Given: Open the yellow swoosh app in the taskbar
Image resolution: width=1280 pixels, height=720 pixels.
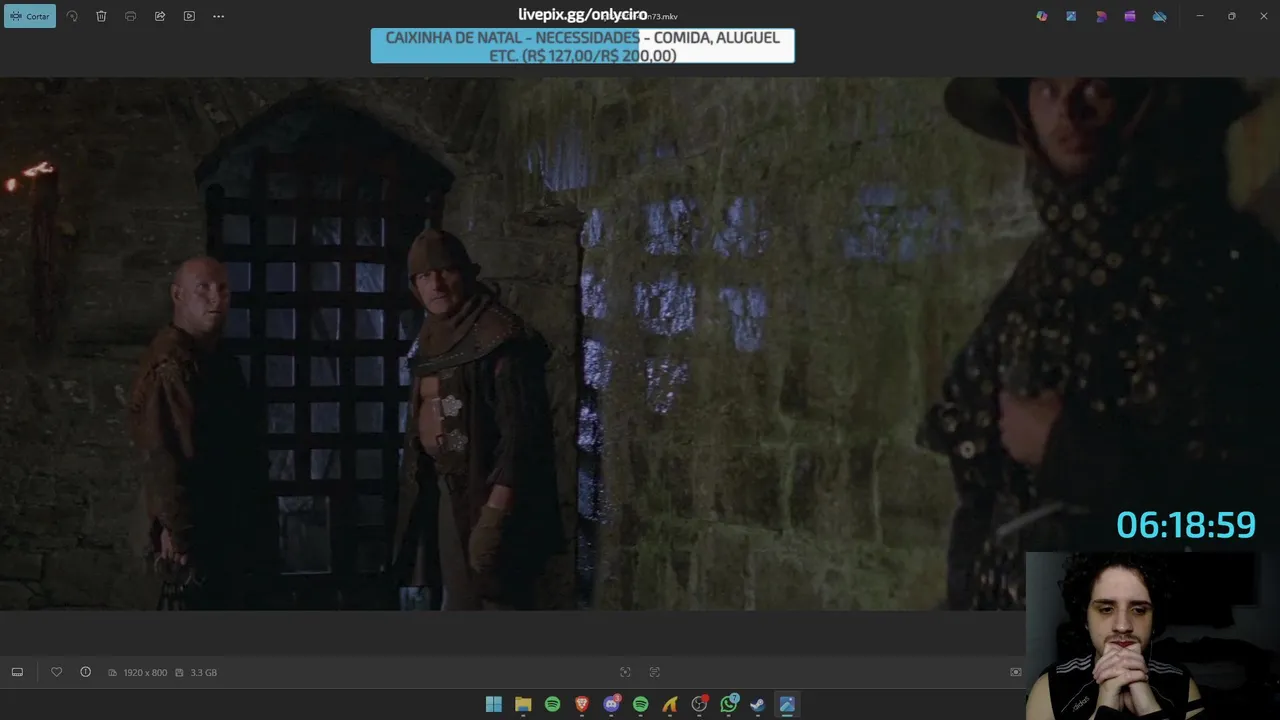Looking at the screenshot, I should click(x=670, y=704).
